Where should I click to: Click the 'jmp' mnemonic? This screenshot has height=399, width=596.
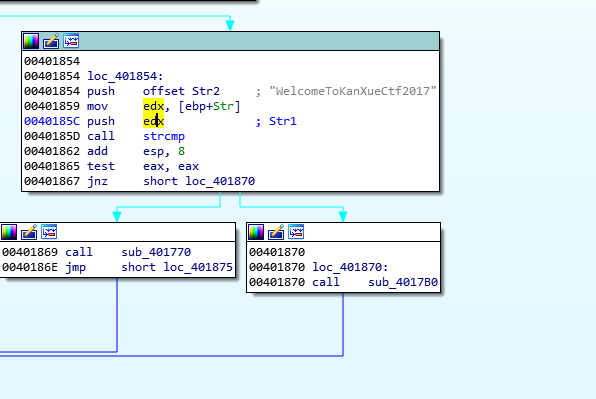click(x=75, y=267)
